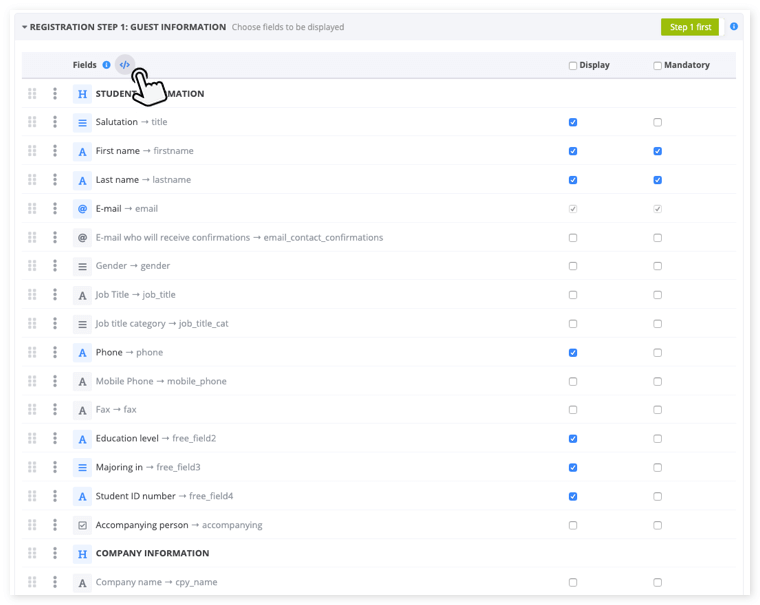Open three-dot menu for Company name row
Screen dimensions: 760x605
55,582
